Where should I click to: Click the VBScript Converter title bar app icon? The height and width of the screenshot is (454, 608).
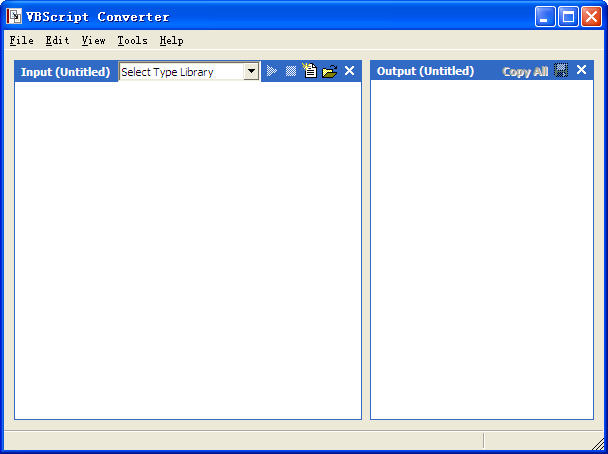click(x=14, y=16)
